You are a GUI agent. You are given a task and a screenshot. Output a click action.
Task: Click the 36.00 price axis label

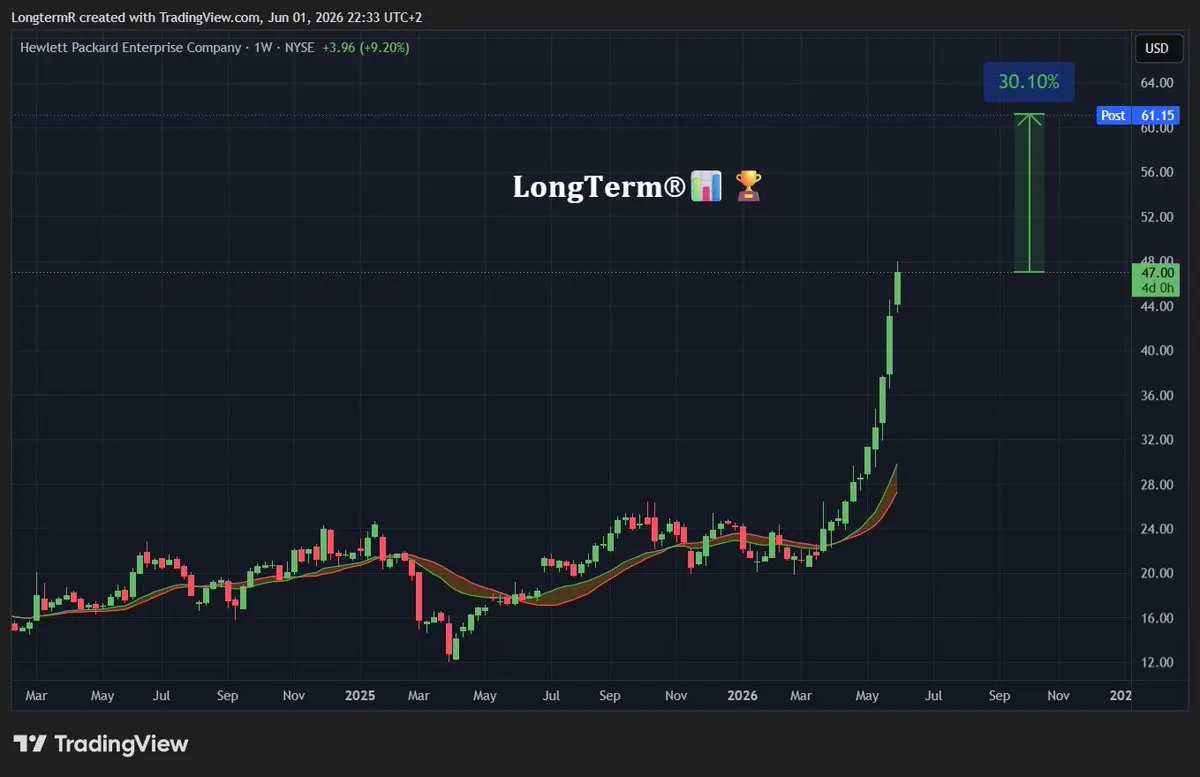(x=1156, y=396)
